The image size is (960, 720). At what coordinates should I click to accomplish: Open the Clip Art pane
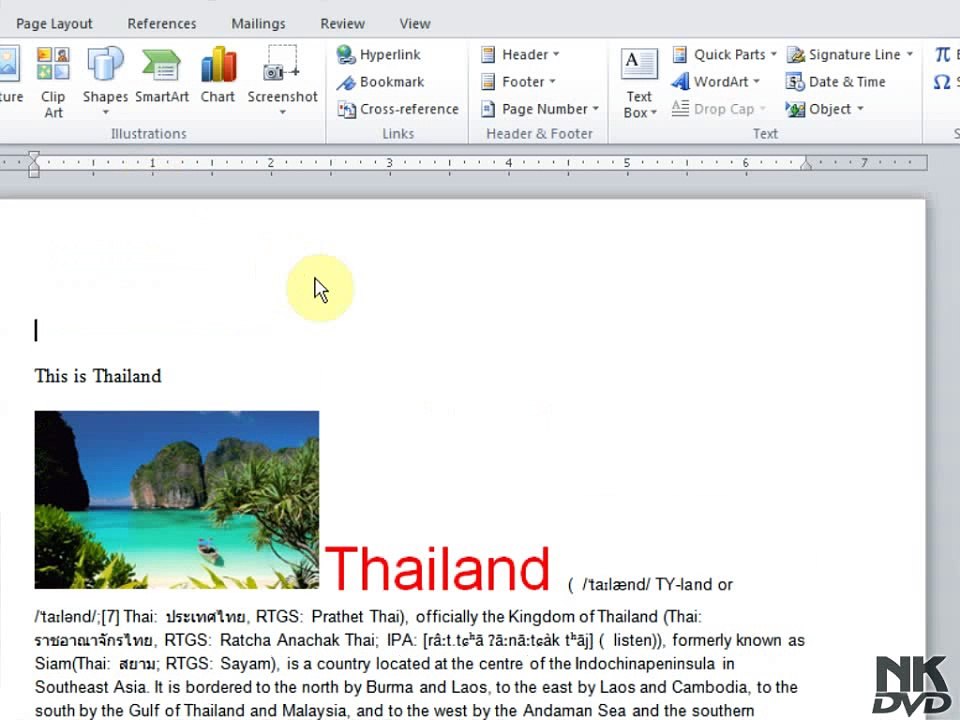point(53,81)
